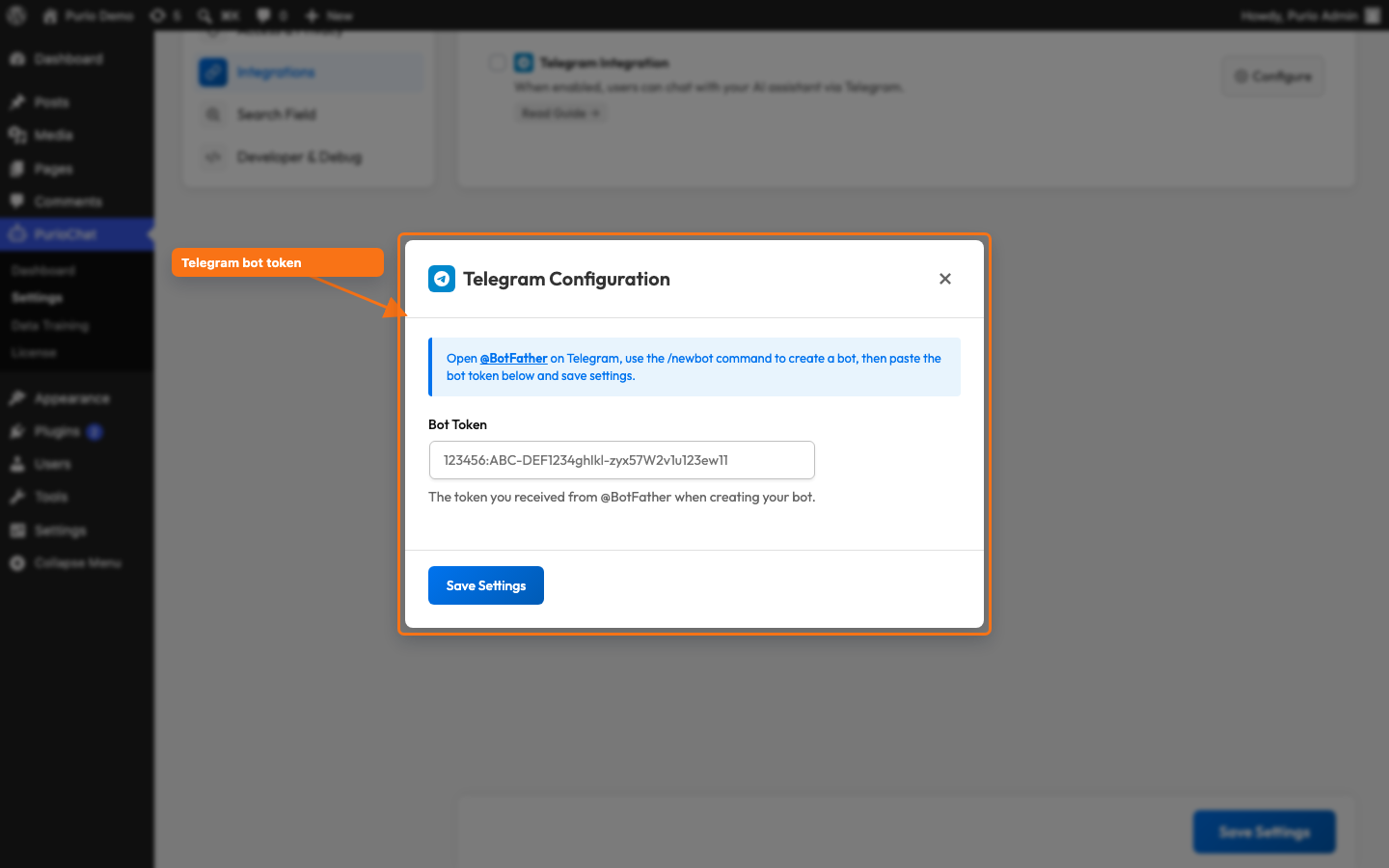This screenshot has width=1389, height=868.
Task: Click the Telegram logo icon in dialog header
Action: [442, 279]
